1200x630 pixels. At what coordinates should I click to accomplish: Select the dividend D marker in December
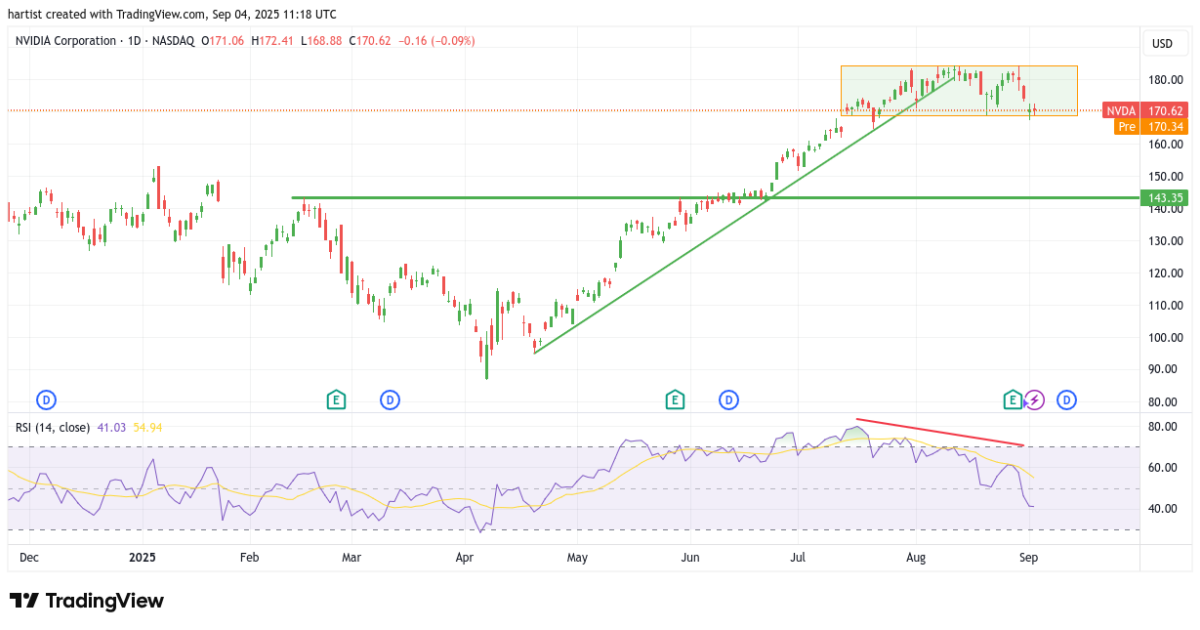point(44,399)
